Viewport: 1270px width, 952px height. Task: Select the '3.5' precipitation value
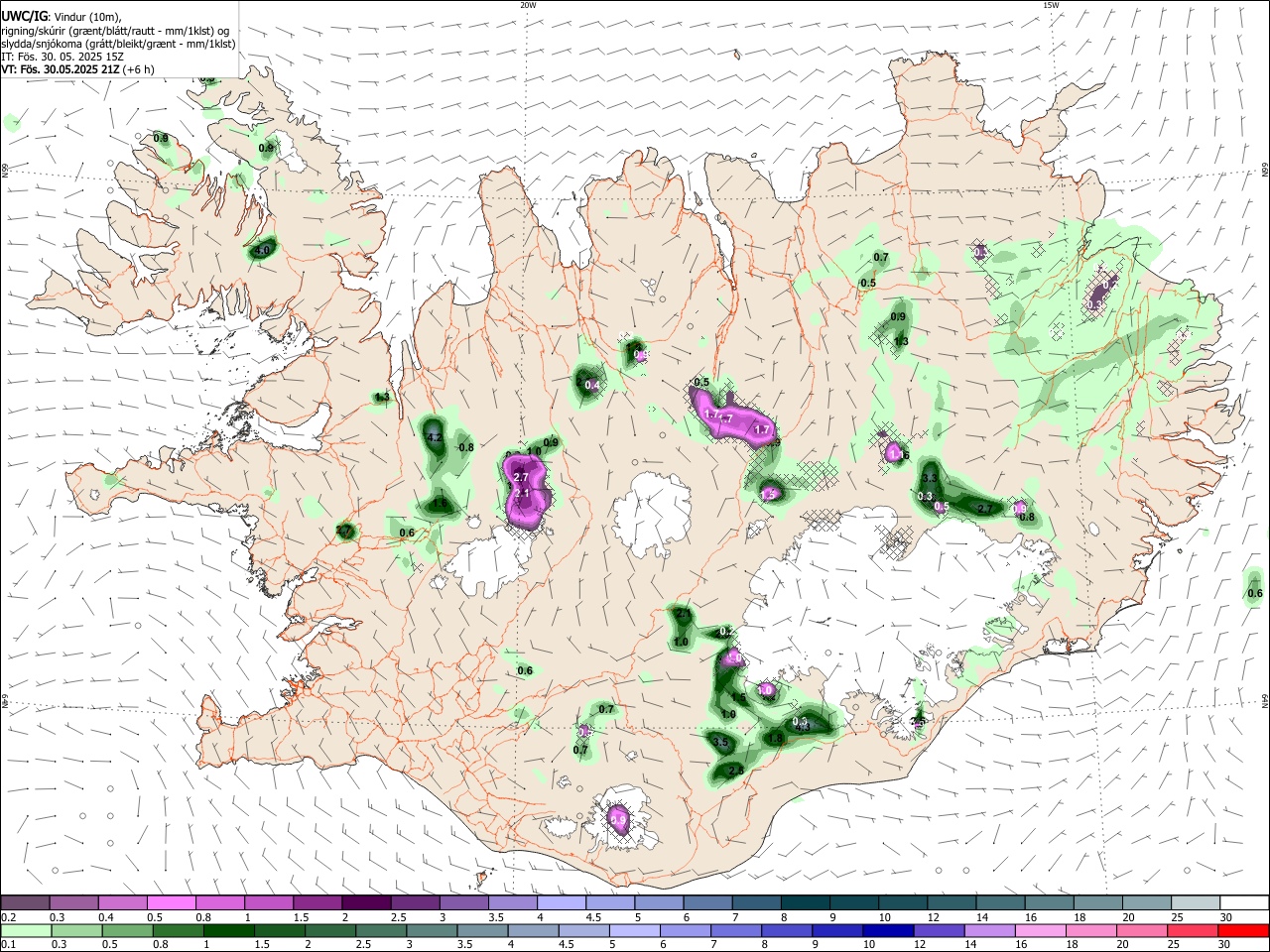pyautogui.click(x=720, y=742)
